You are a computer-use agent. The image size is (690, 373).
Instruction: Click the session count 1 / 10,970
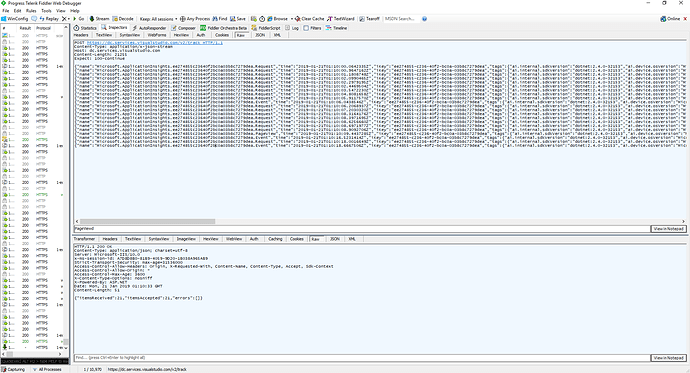(x=93, y=369)
